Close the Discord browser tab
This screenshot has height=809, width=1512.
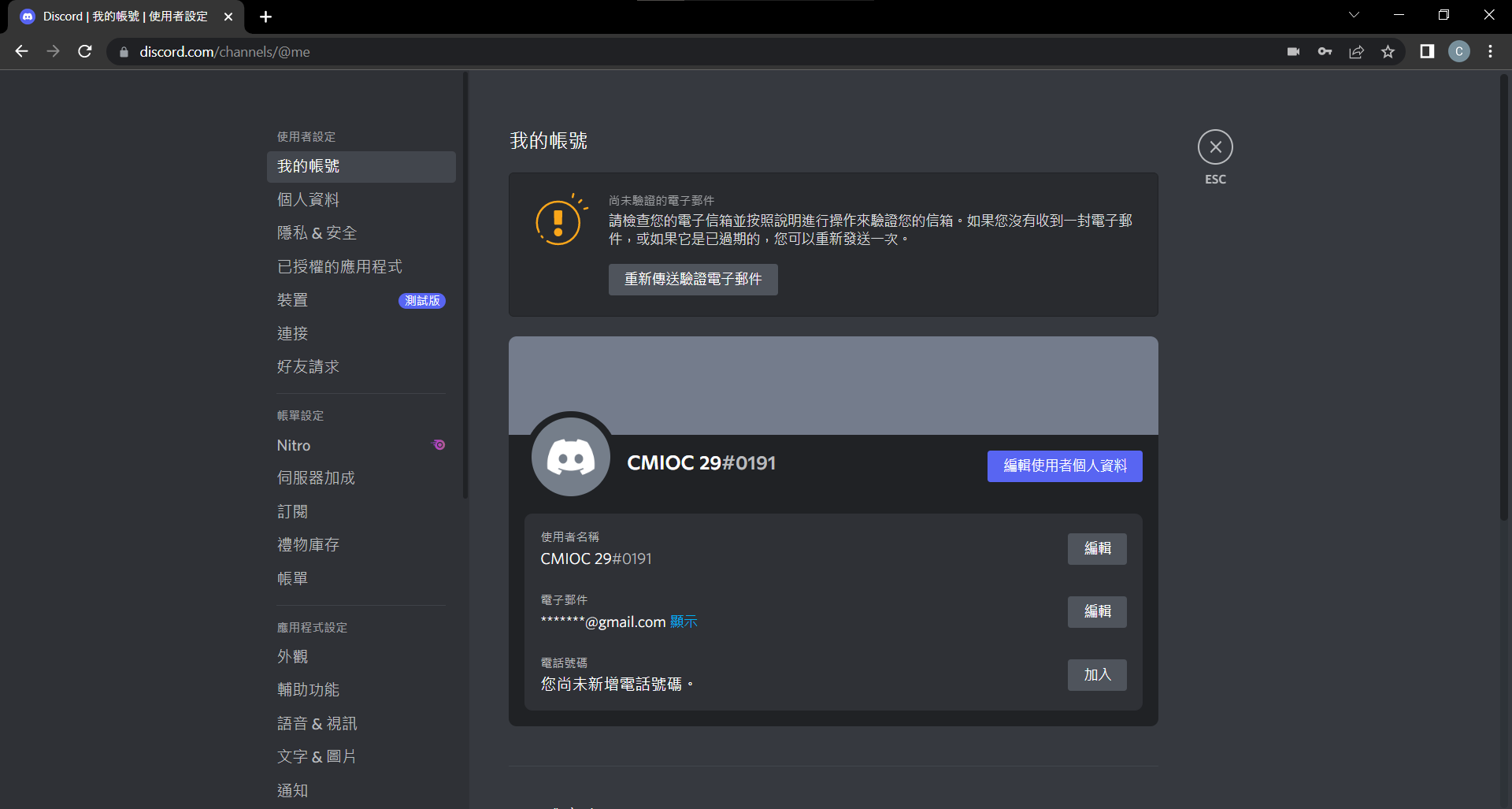click(228, 17)
